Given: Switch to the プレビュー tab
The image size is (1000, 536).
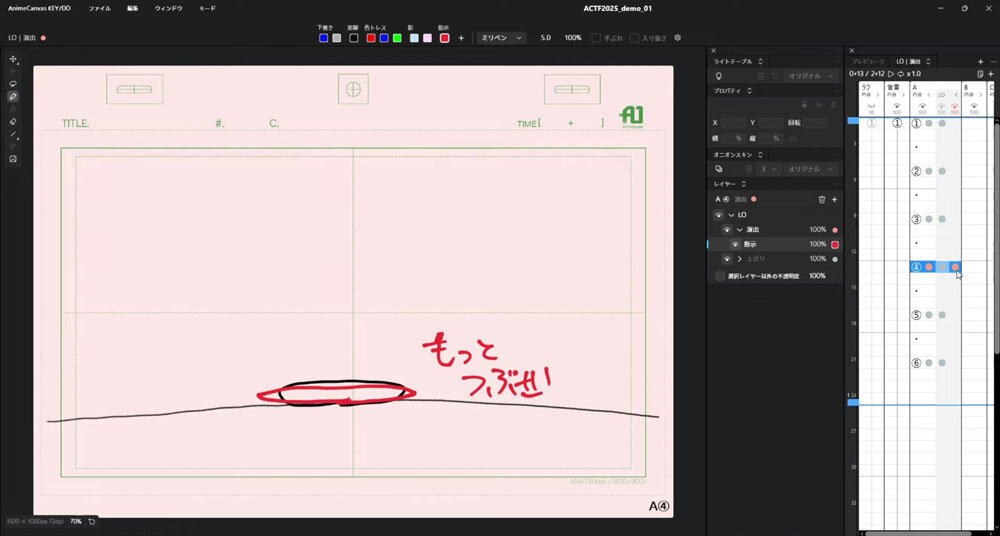Looking at the screenshot, I should tap(869, 62).
